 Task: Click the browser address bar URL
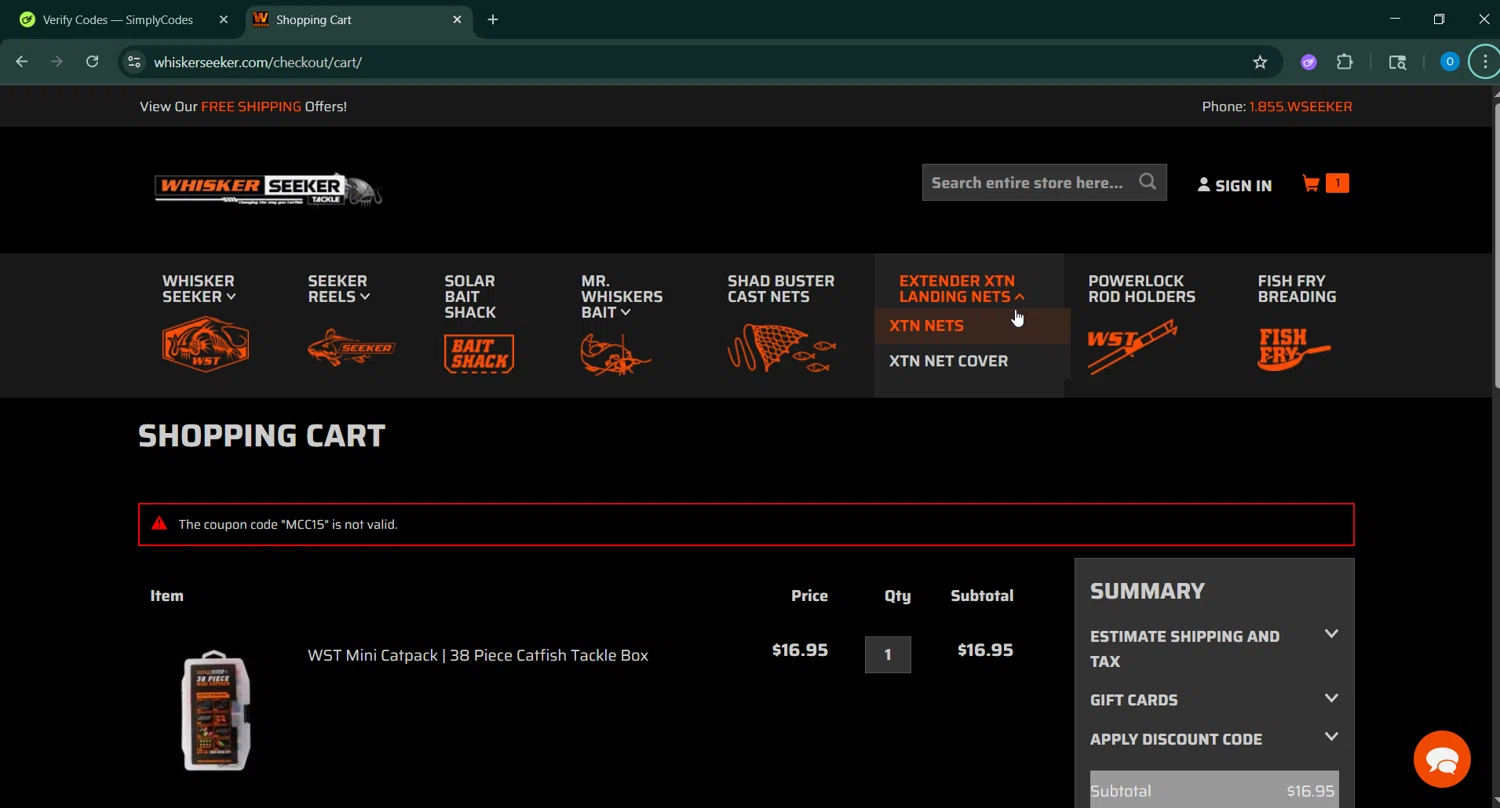[258, 62]
